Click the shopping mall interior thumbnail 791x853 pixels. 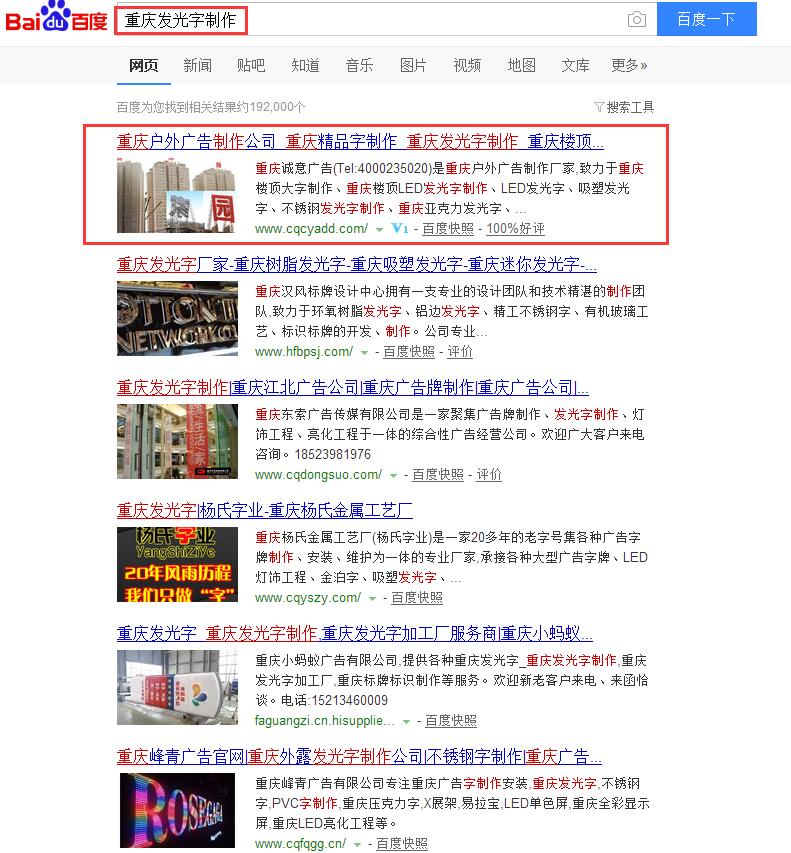coord(177,441)
